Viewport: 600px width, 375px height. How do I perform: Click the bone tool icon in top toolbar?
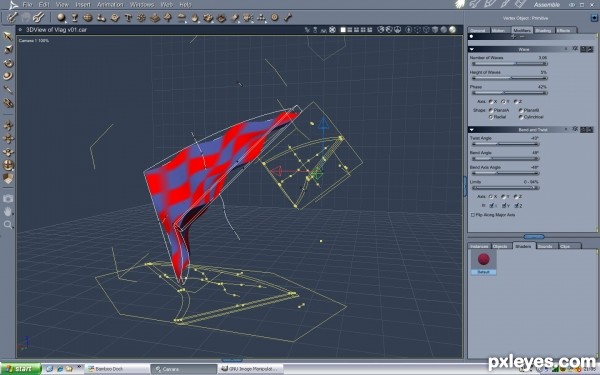click(x=288, y=18)
